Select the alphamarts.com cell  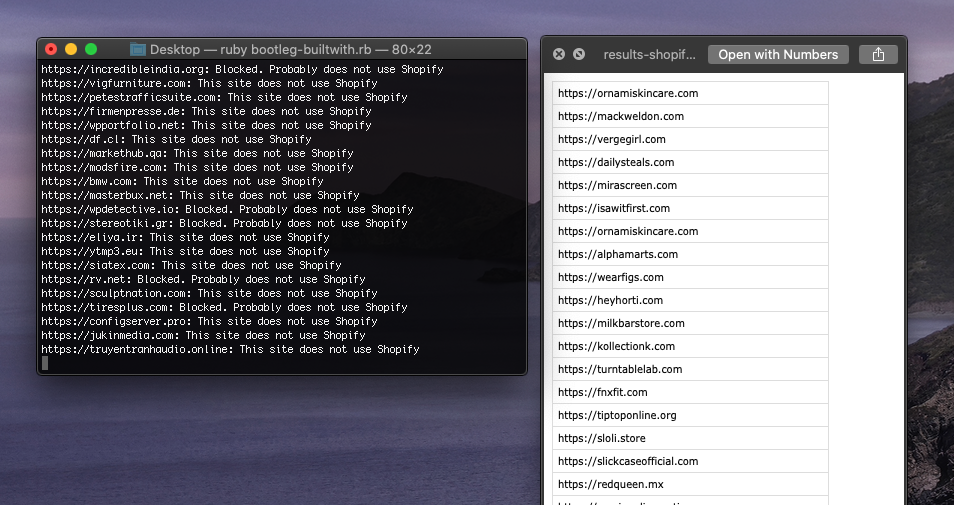(x=691, y=254)
